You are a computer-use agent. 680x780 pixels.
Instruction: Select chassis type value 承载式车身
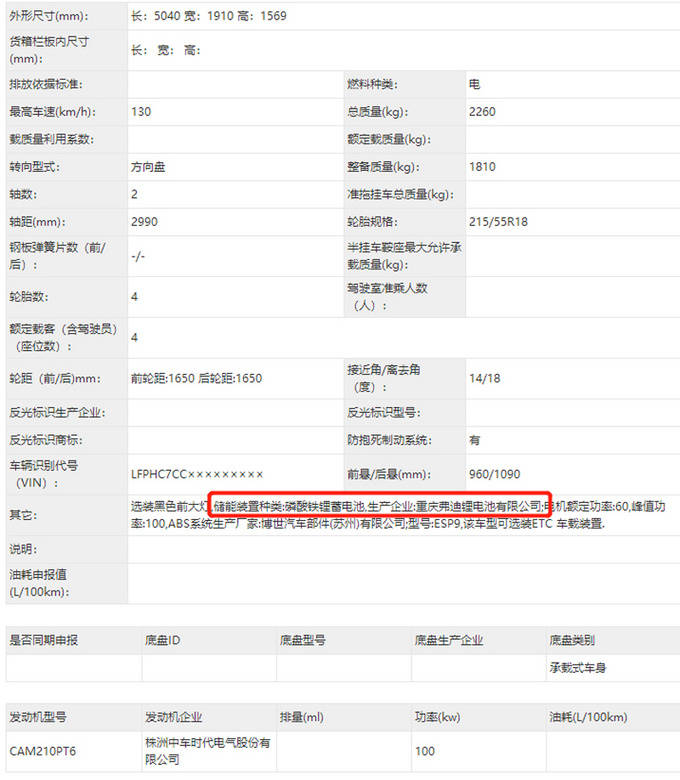578,668
